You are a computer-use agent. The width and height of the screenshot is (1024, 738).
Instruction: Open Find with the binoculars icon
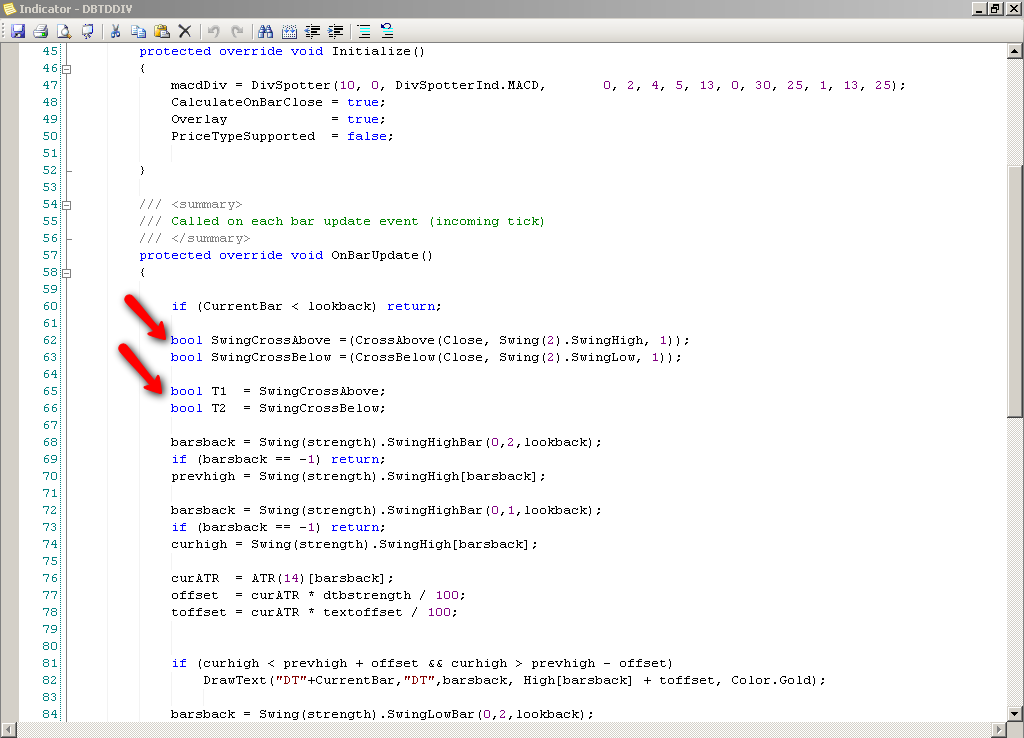(265, 31)
